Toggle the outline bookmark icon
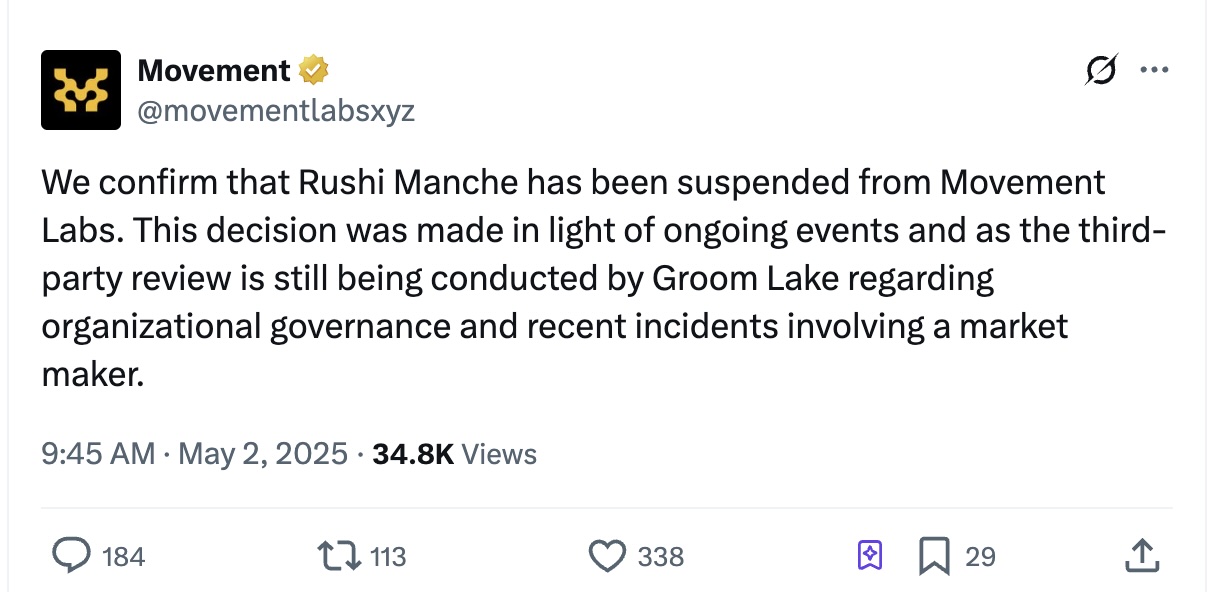This screenshot has width=1228, height=592. click(x=934, y=556)
